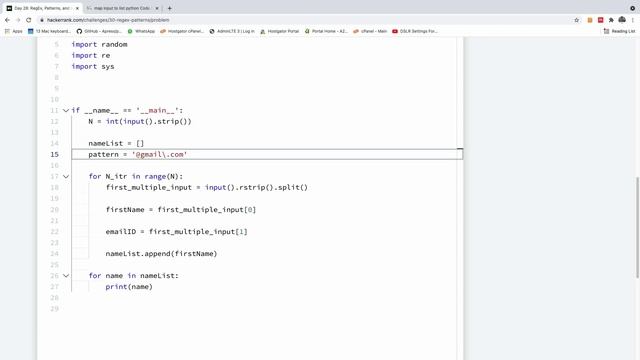Open the AdminLTE 3 Log in bookmark
This screenshot has height=360, width=640.
coord(232,31)
